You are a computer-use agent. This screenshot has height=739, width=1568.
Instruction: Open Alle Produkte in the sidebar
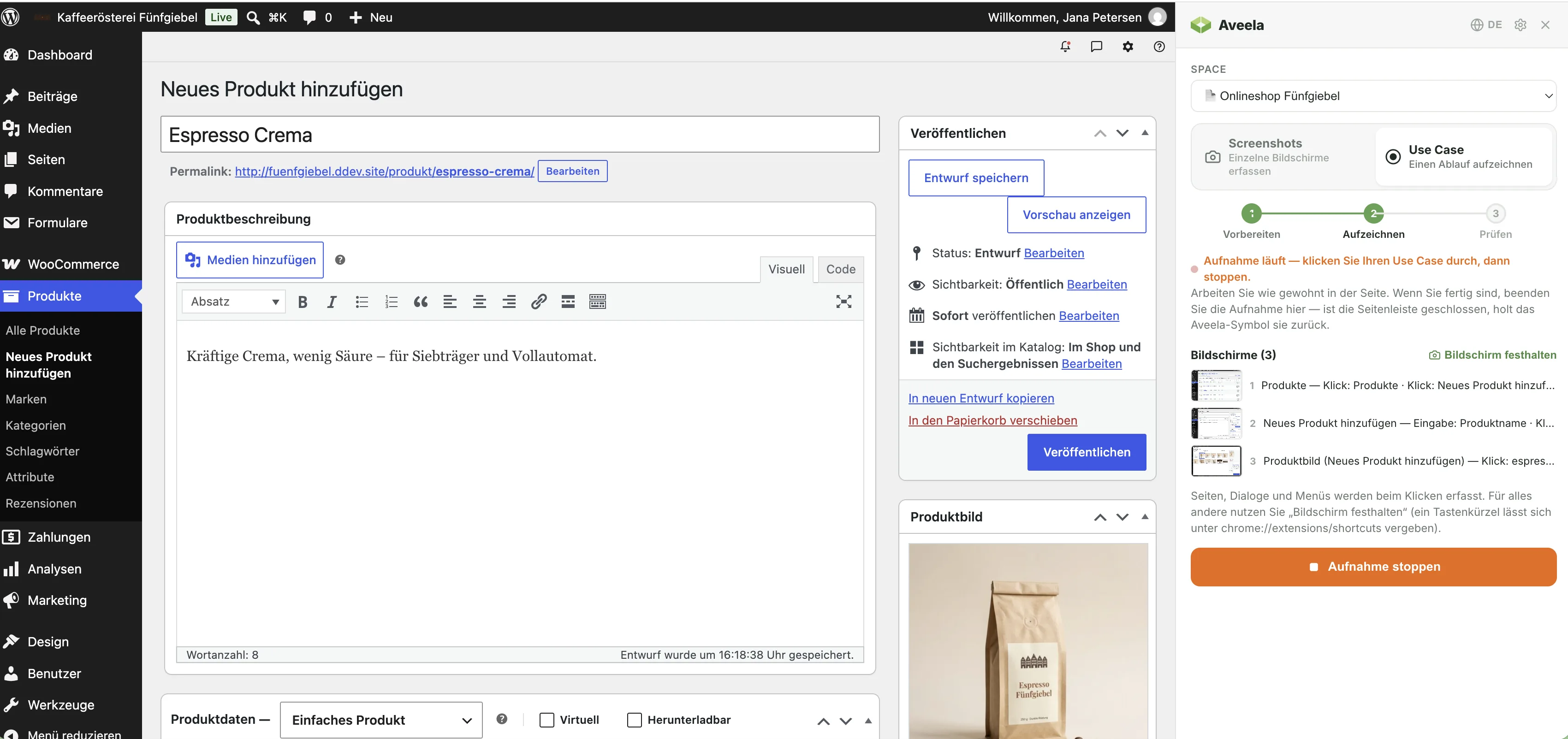click(x=42, y=330)
